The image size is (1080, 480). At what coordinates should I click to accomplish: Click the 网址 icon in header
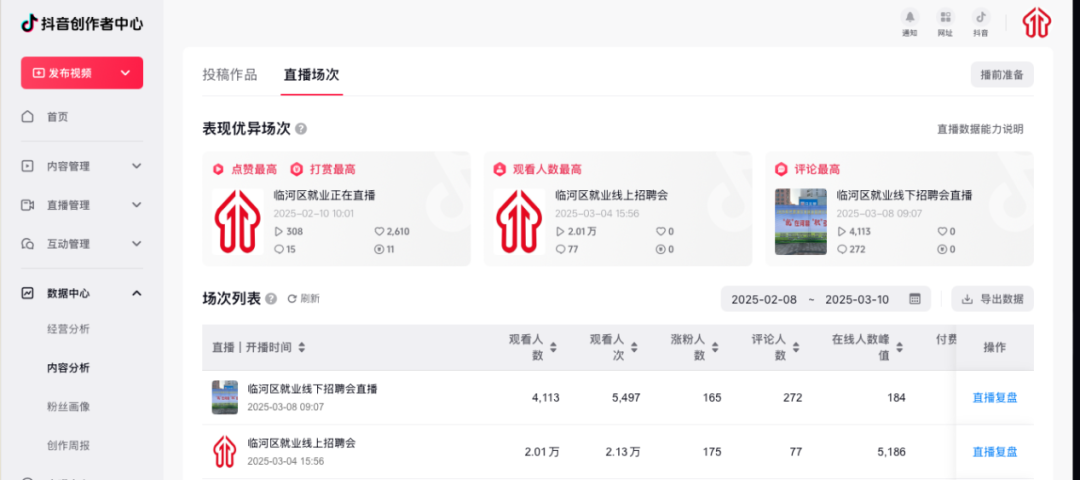[x=945, y=17]
